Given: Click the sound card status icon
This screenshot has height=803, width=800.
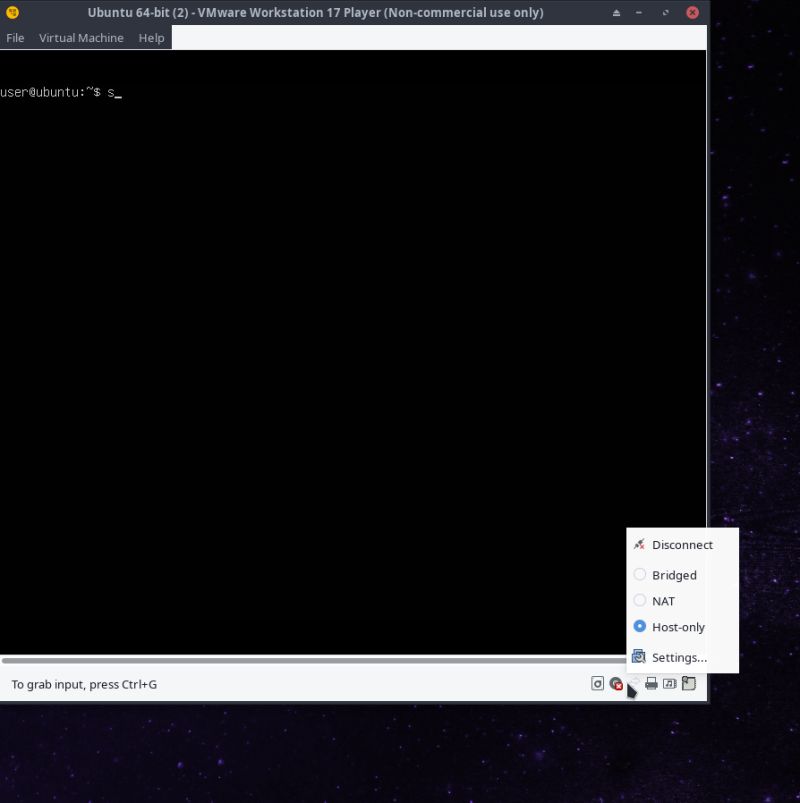Looking at the screenshot, I should [670, 684].
